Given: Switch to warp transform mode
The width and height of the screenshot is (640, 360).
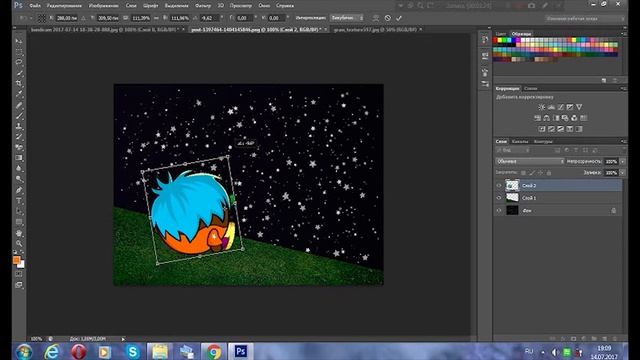Looking at the screenshot, I should pos(376,18).
